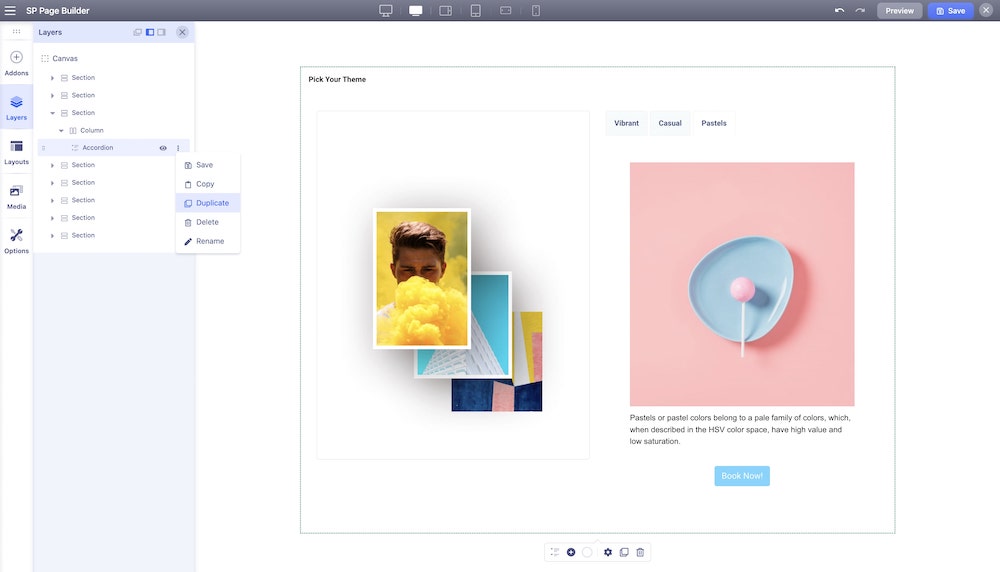Expand the first Section in Layers
The image size is (1000, 572).
(52, 78)
